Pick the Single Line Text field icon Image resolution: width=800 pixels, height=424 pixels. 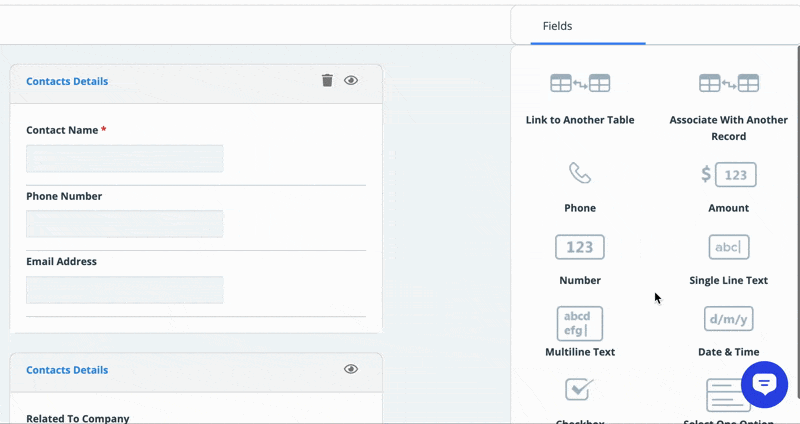point(729,247)
